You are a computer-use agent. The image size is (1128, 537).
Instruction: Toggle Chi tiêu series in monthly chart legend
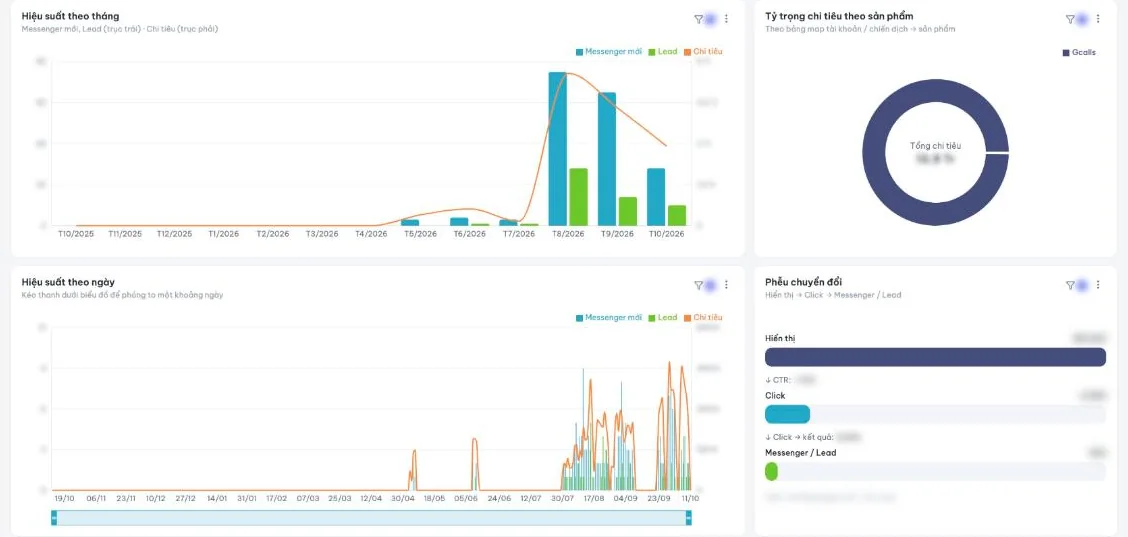(x=703, y=52)
